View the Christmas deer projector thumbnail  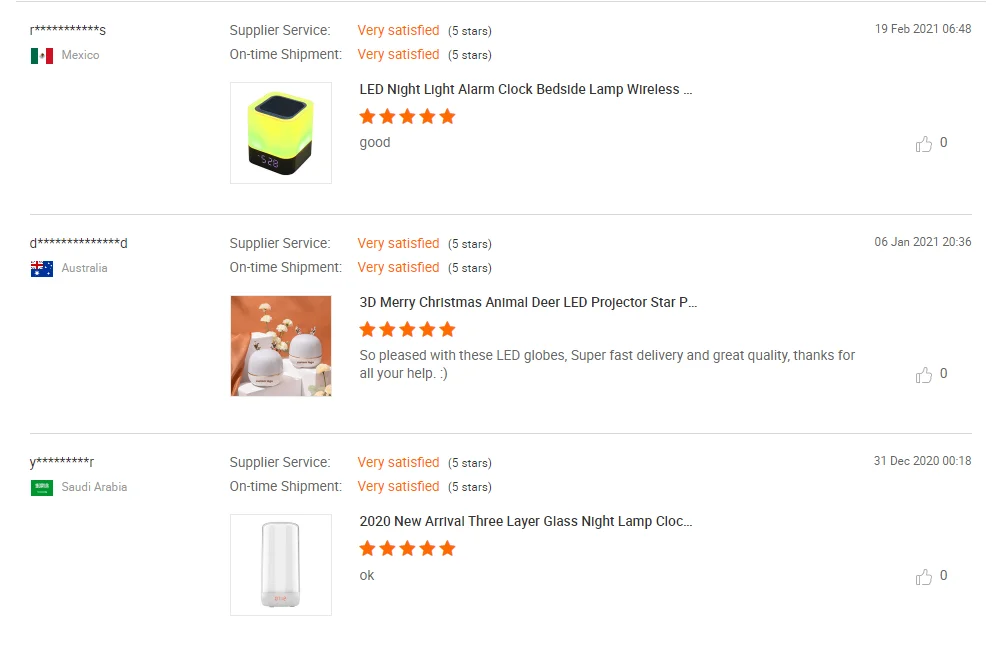tap(281, 346)
